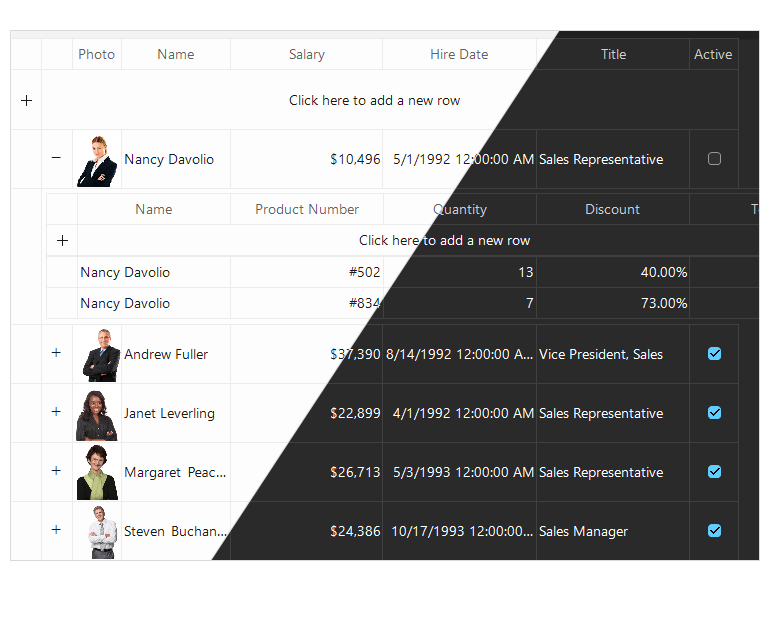Select Janet Leverling's photo
Image resolution: width=770 pixels, height=621 pixels.
(x=97, y=413)
